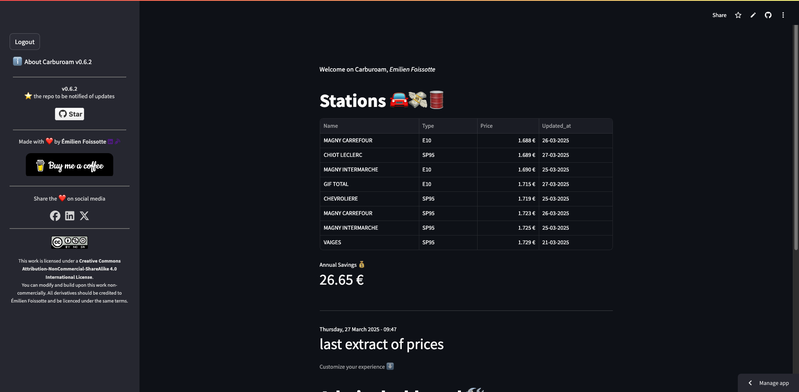Image resolution: width=799 pixels, height=392 pixels.
Task: Click the Share option in top bar
Action: coord(719,15)
